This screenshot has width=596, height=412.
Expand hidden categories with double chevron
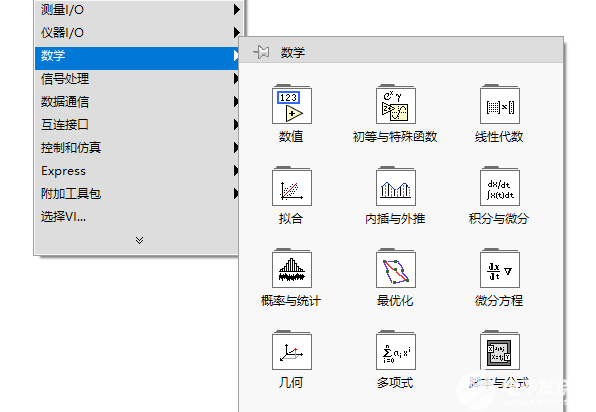tap(139, 240)
